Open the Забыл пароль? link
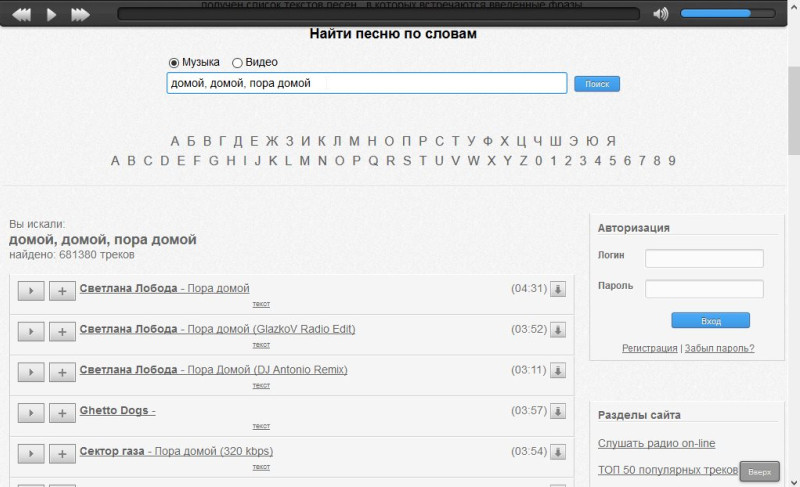The height and width of the screenshot is (487, 800). [719, 348]
